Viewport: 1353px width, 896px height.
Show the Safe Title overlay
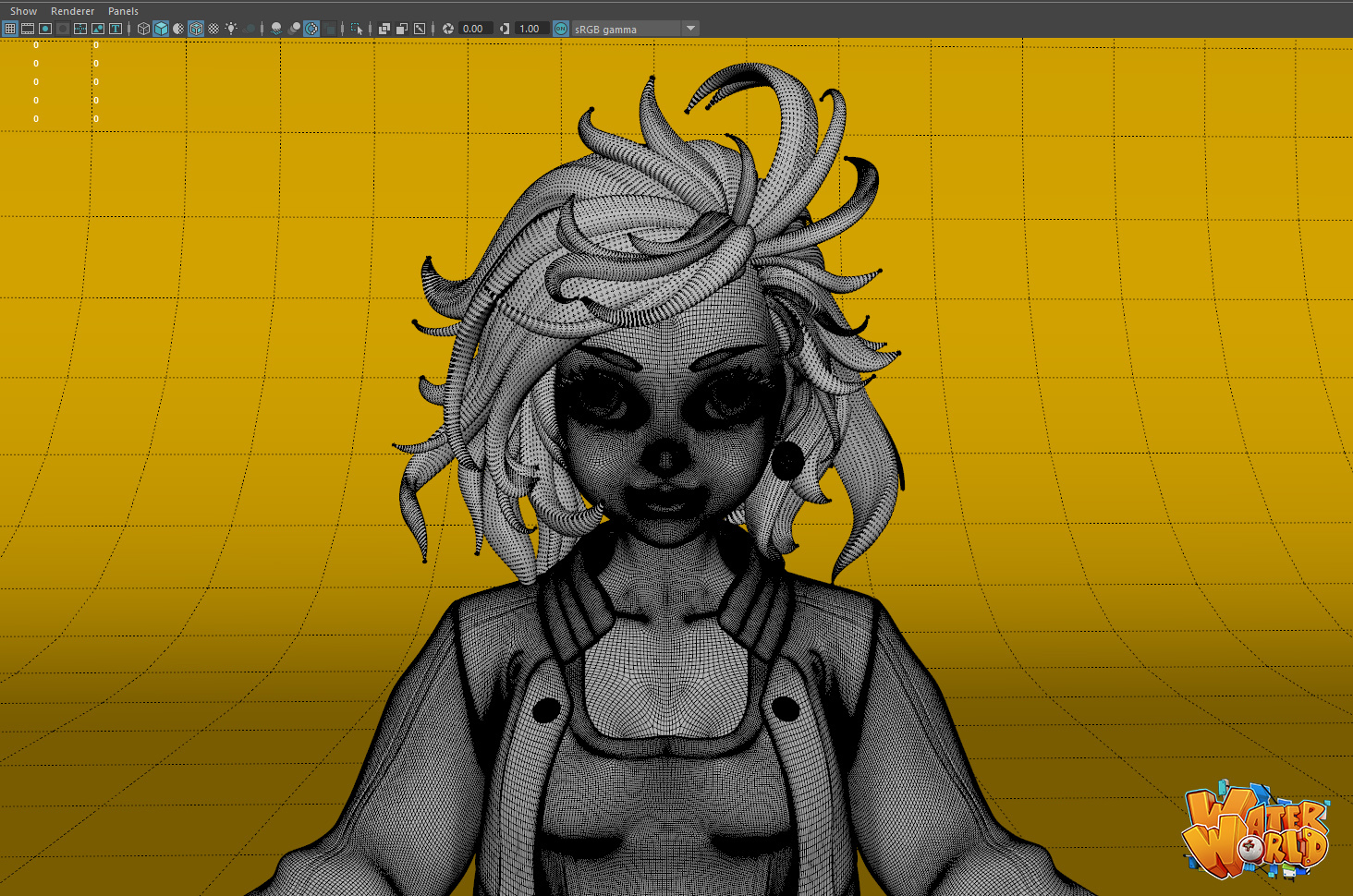pos(116,29)
